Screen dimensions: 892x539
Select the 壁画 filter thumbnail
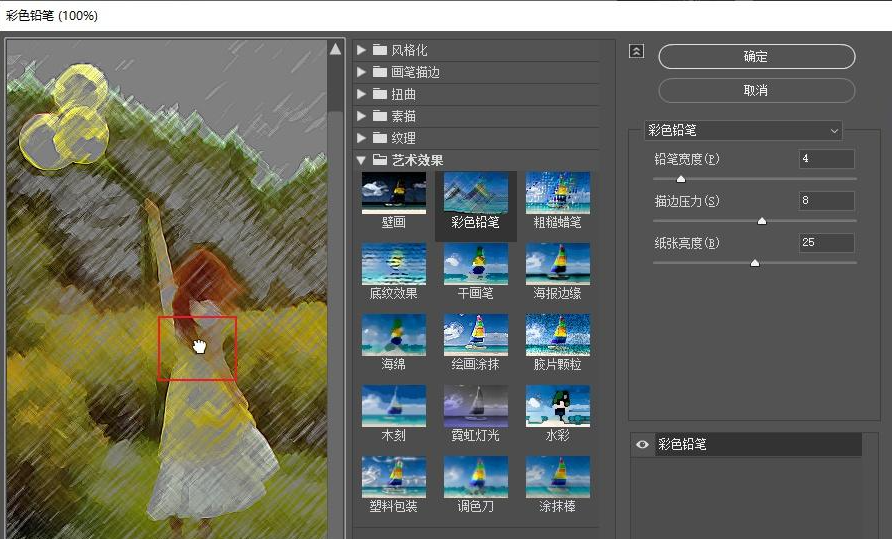(x=393, y=193)
